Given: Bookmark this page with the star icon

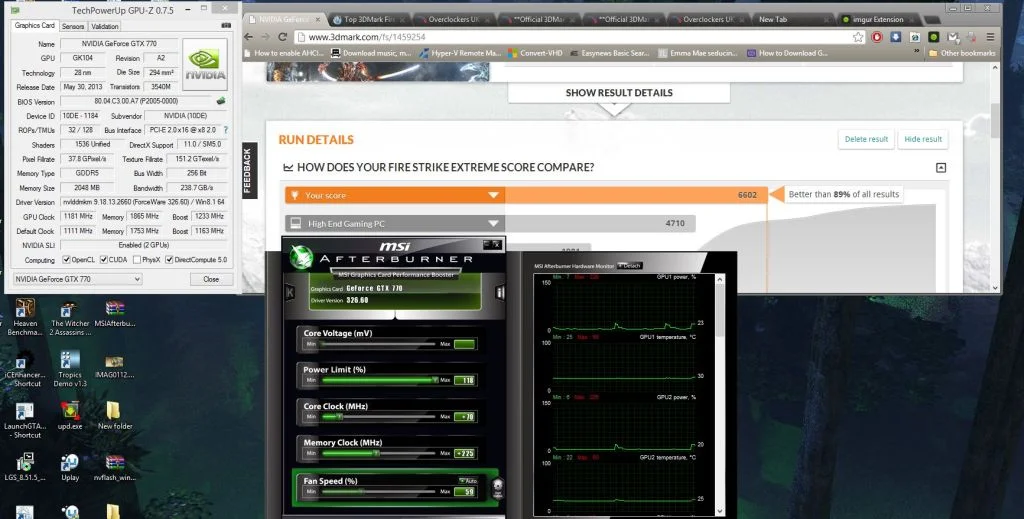Looking at the screenshot, I should 857,37.
